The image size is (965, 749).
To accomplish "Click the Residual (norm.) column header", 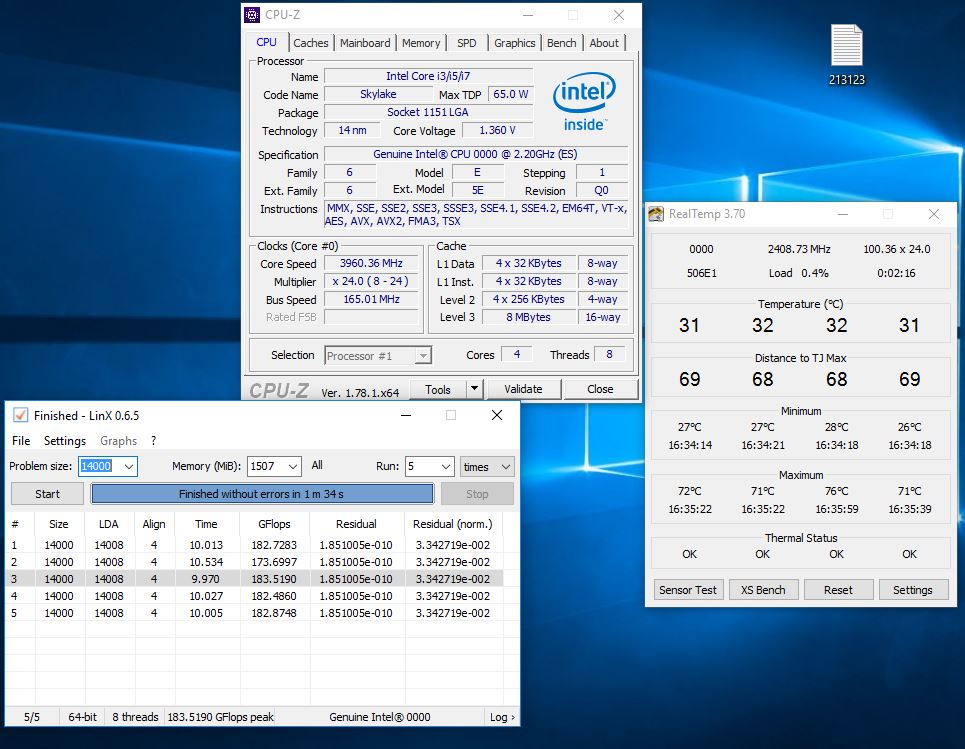I will pyautogui.click(x=452, y=524).
